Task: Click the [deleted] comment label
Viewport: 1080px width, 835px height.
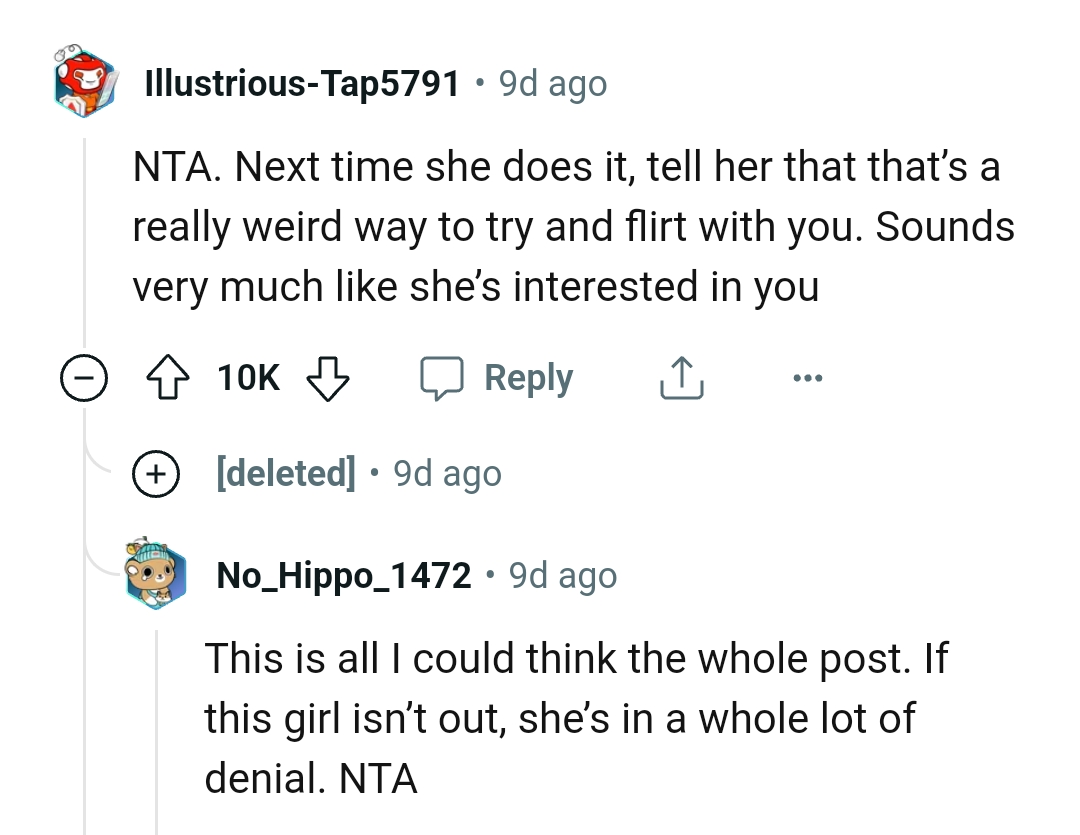Action: 287,473
